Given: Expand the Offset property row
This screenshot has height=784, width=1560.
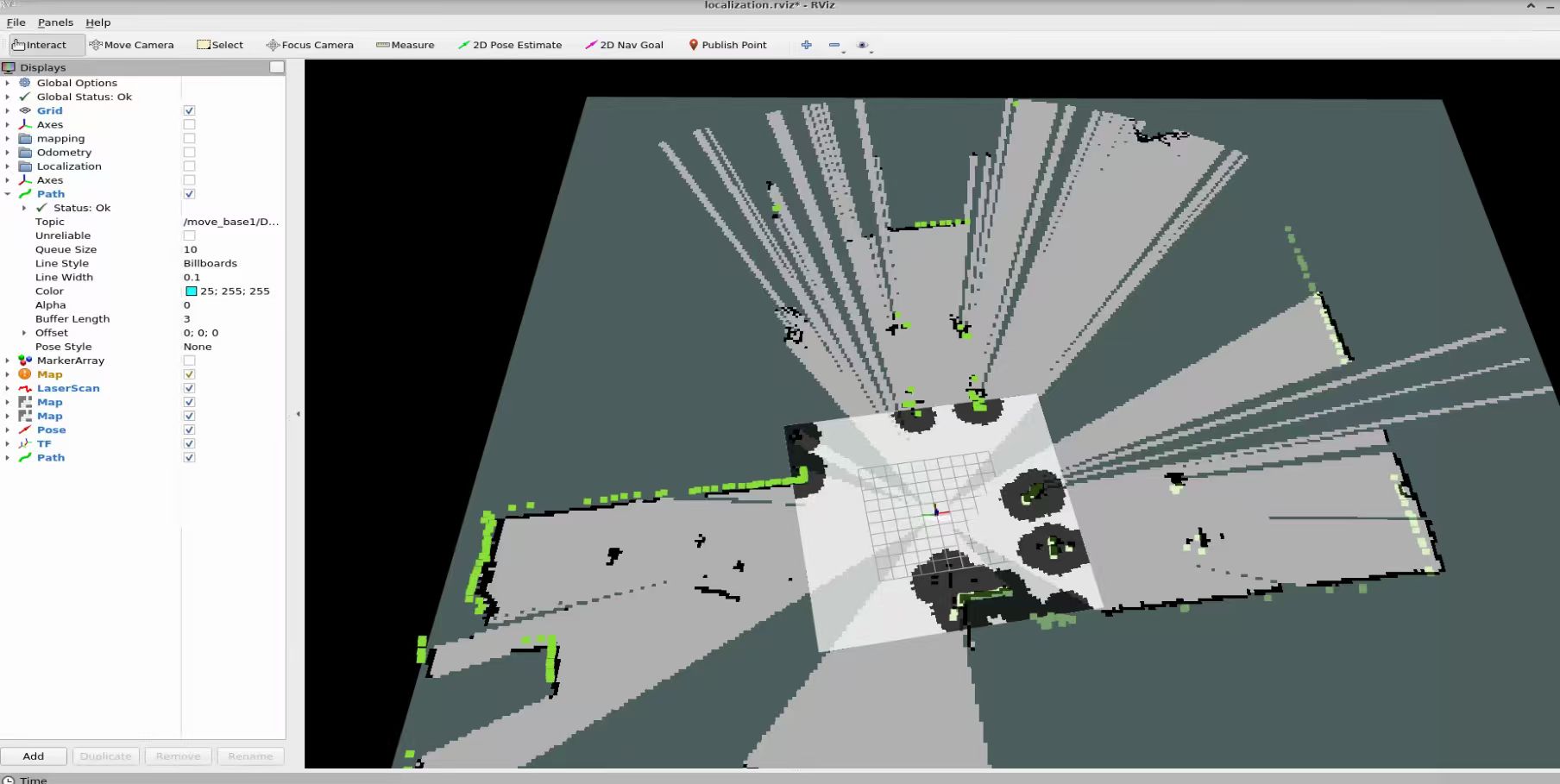Looking at the screenshot, I should [x=24, y=333].
